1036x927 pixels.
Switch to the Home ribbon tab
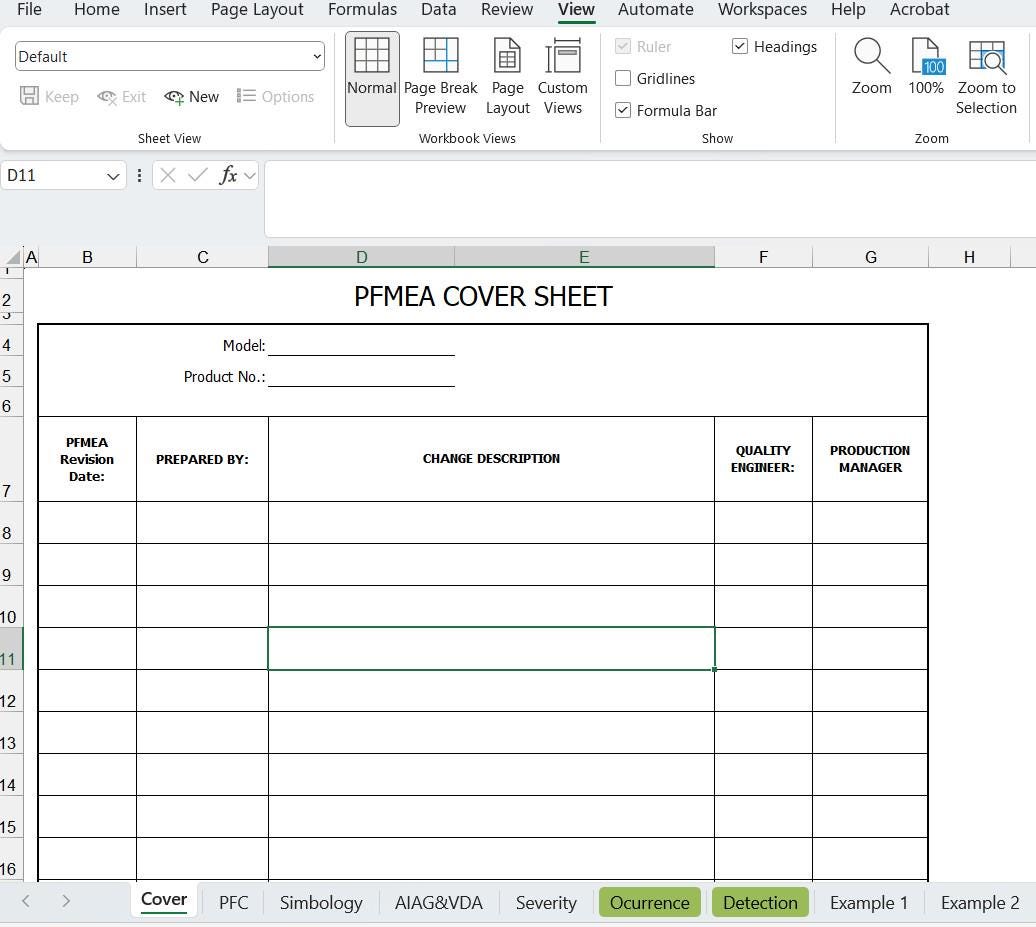[x=96, y=10]
